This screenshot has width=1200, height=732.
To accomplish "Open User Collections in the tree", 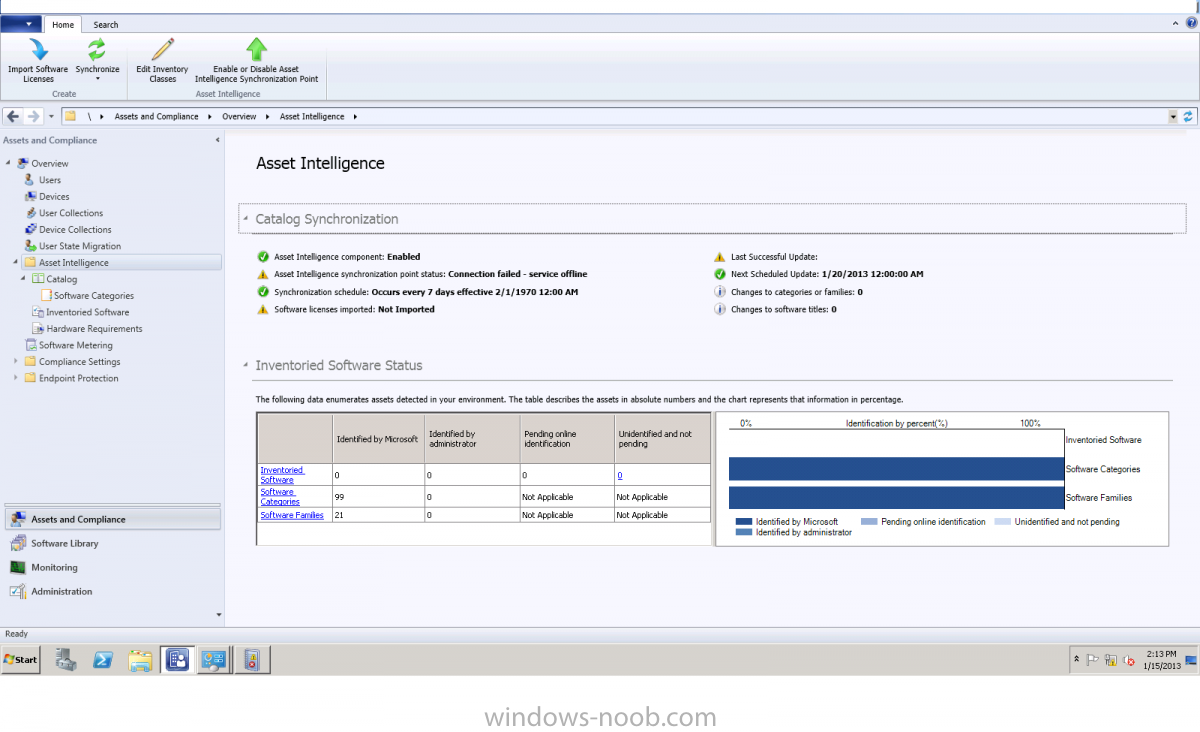I will click(x=70, y=213).
